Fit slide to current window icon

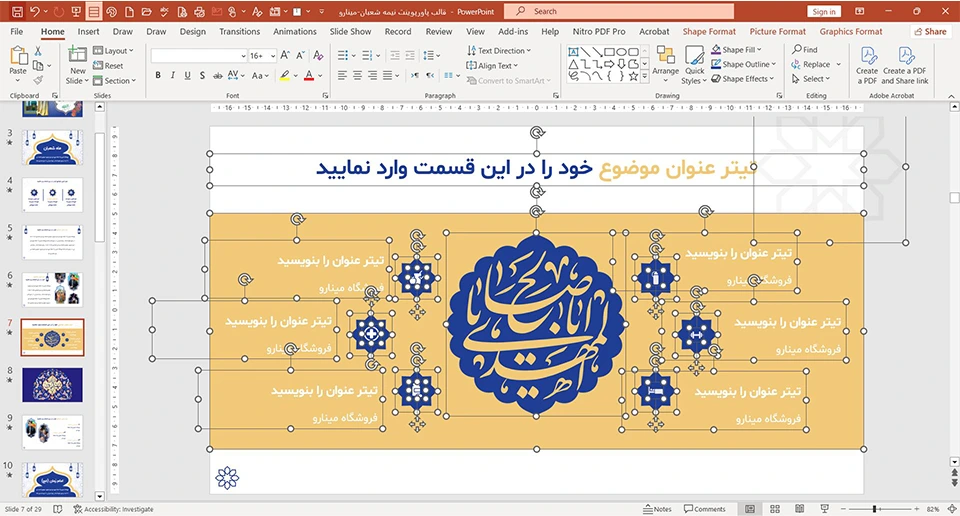tap(952, 509)
